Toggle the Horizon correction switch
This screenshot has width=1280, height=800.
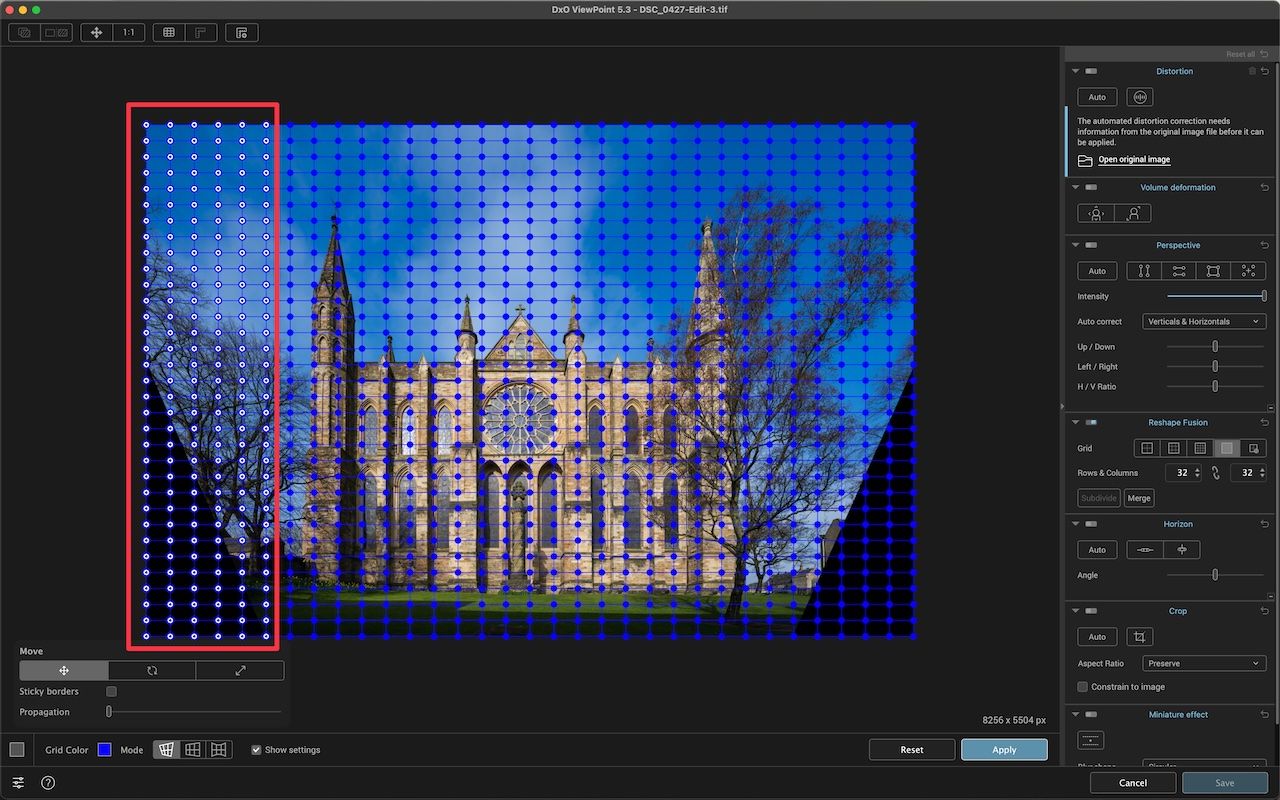click(x=1091, y=524)
